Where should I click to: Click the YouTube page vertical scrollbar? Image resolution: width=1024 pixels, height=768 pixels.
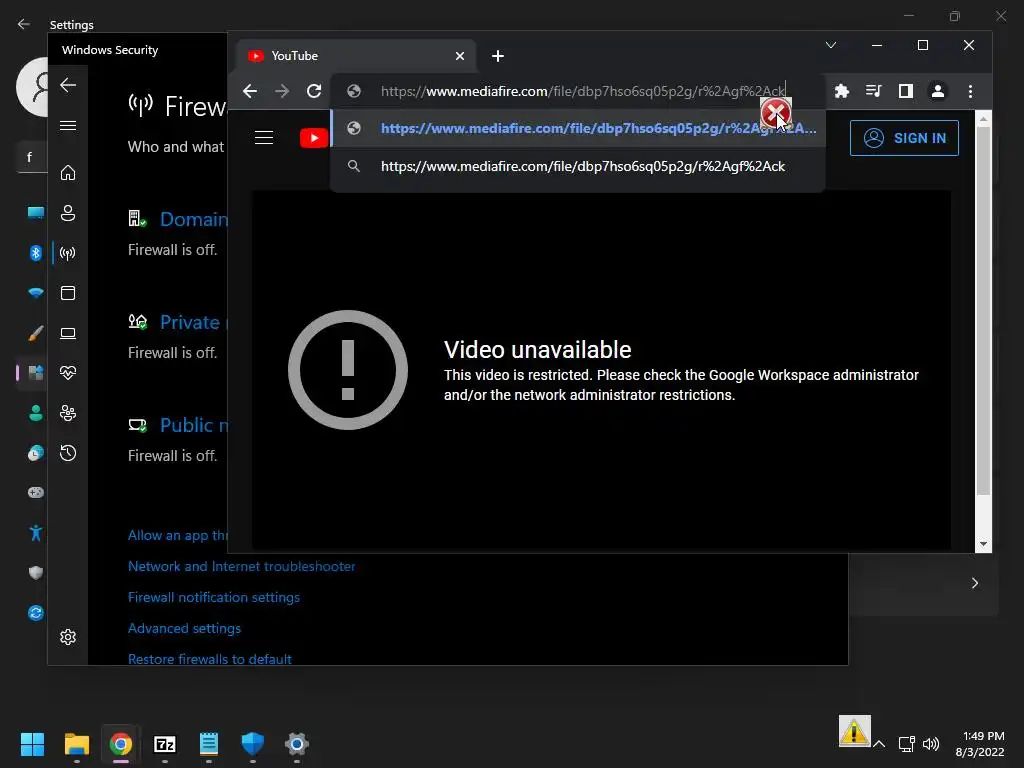coord(983,311)
